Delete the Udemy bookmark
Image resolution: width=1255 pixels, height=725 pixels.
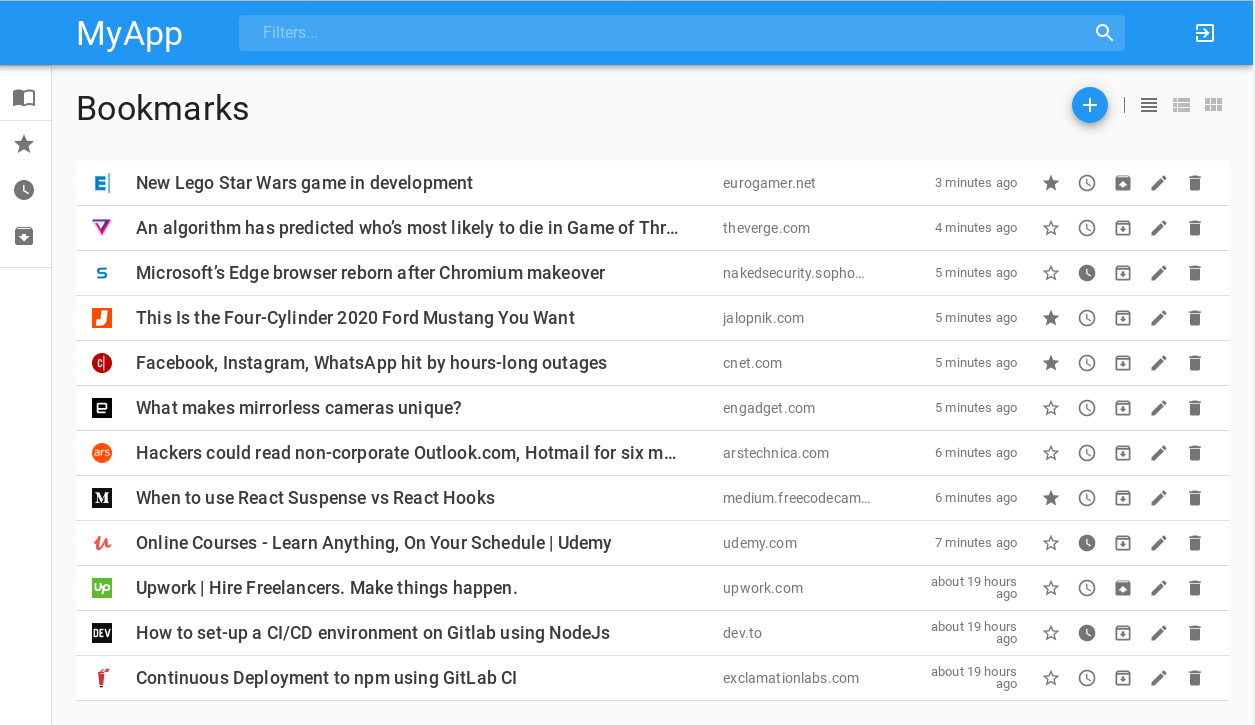(1194, 543)
